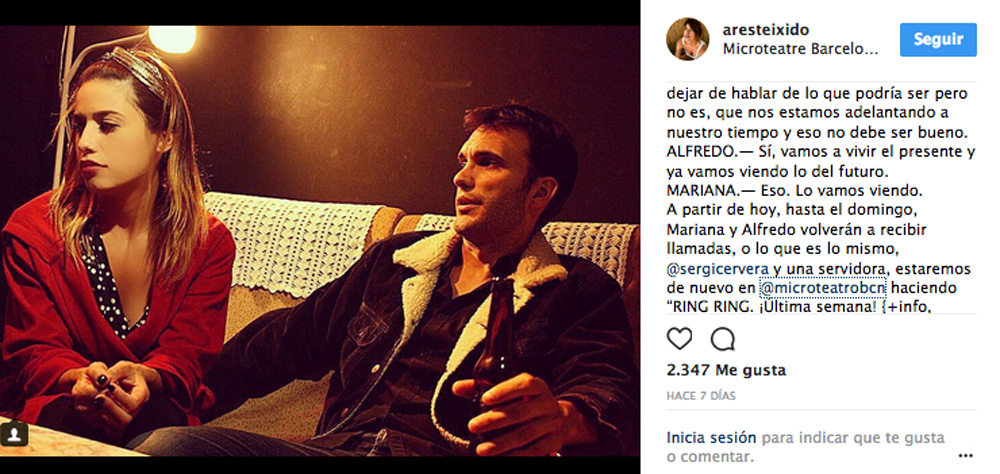
Task: Follow the account with the Seguir button
Action: coord(938,40)
